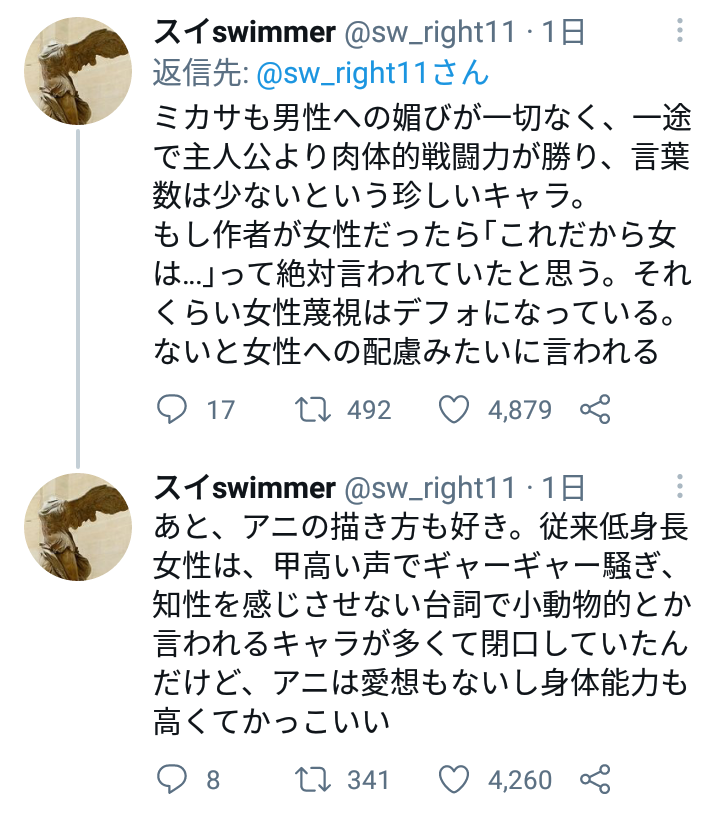Screen dimensions: 720x819
Task: Open スイswimmer's name on the first tweet
Action: tap(244, 32)
